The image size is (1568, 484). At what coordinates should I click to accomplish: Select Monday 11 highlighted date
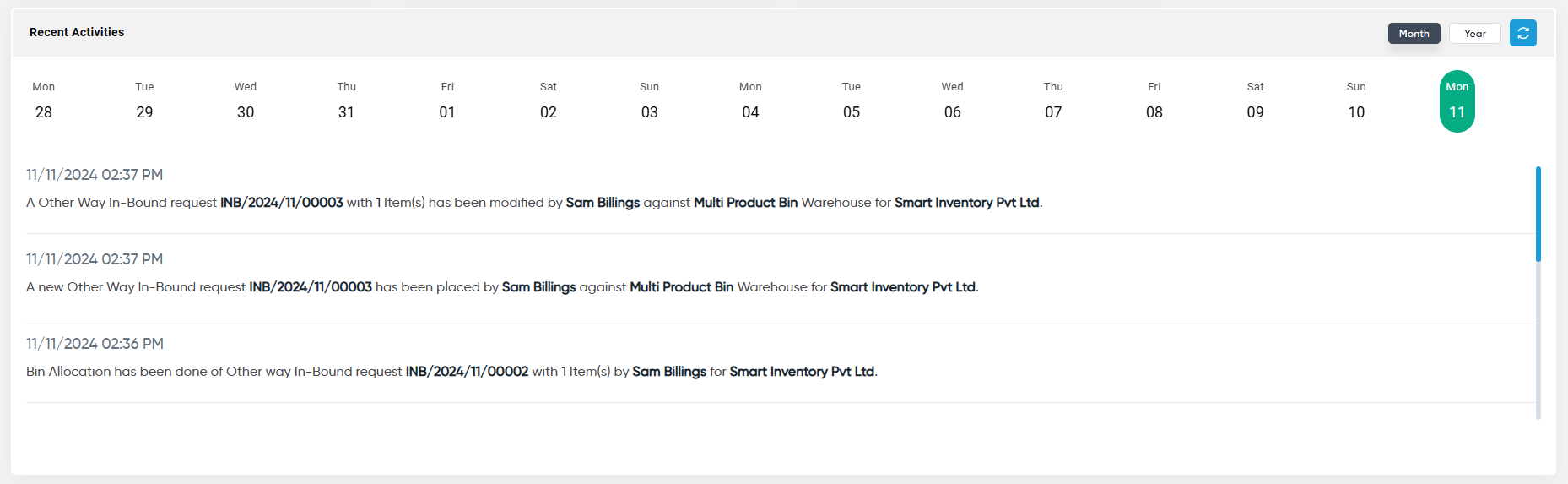pos(1457,101)
